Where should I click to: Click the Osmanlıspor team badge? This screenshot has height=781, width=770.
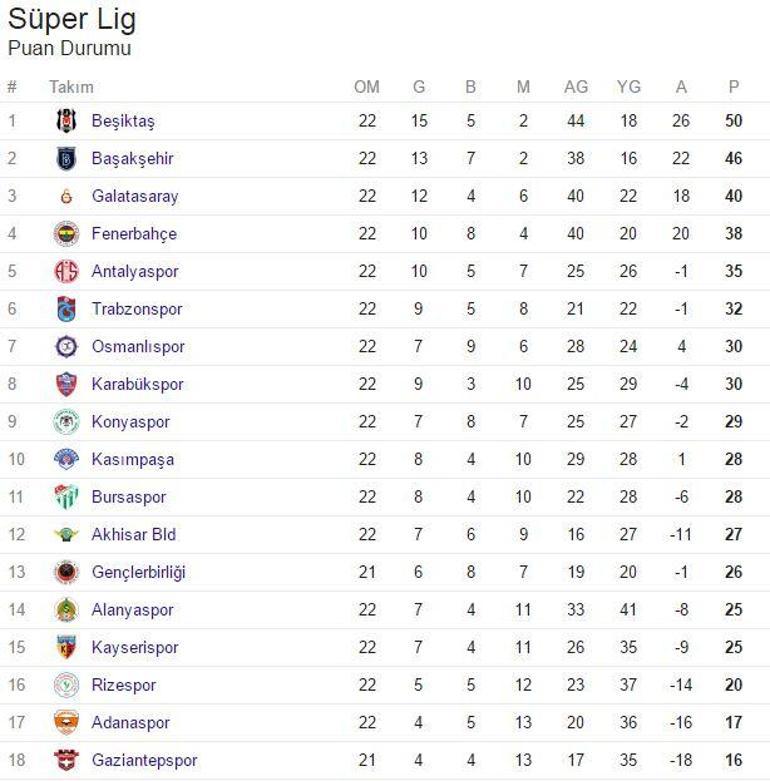pos(66,347)
